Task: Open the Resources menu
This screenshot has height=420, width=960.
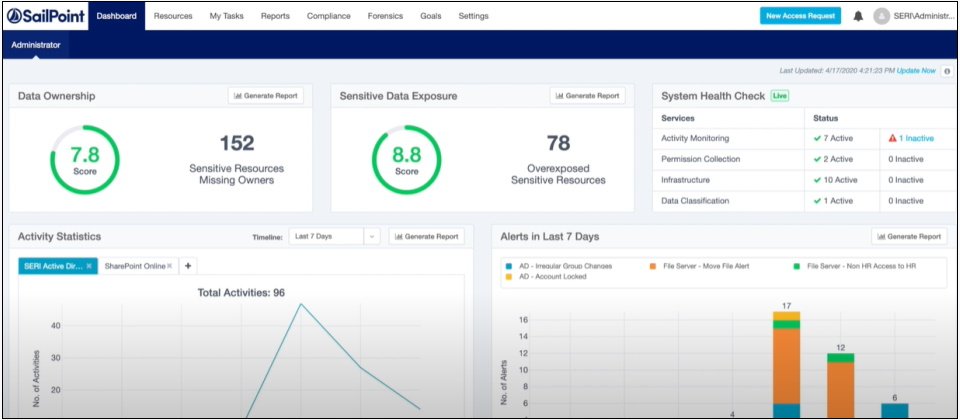Action: tap(173, 17)
